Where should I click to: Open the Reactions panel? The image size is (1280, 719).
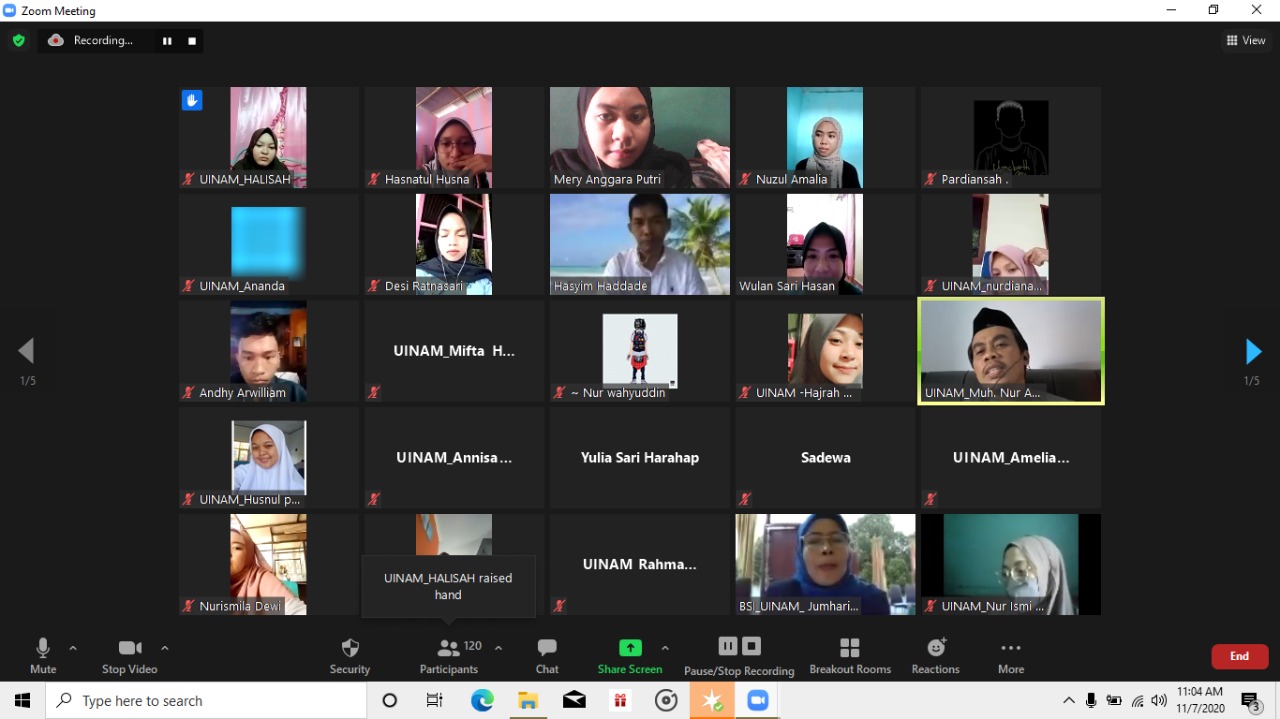(x=934, y=655)
